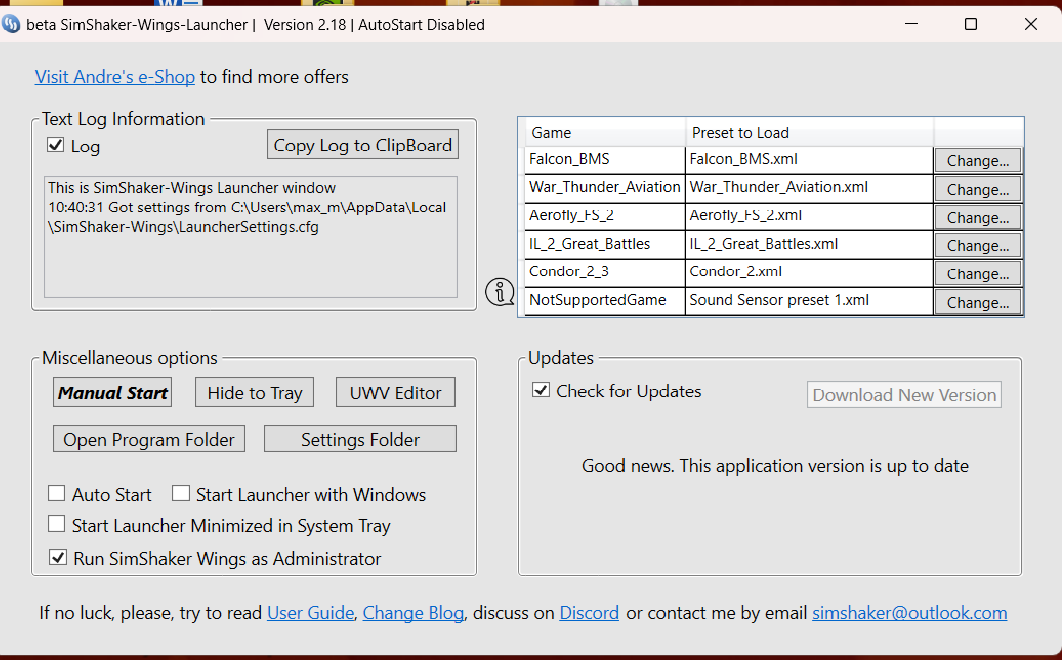Image resolution: width=1062 pixels, height=671 pixels.
Task: Minimize the SimShaker launcher window
Action: pyautogui.click(x=912, y=24)
